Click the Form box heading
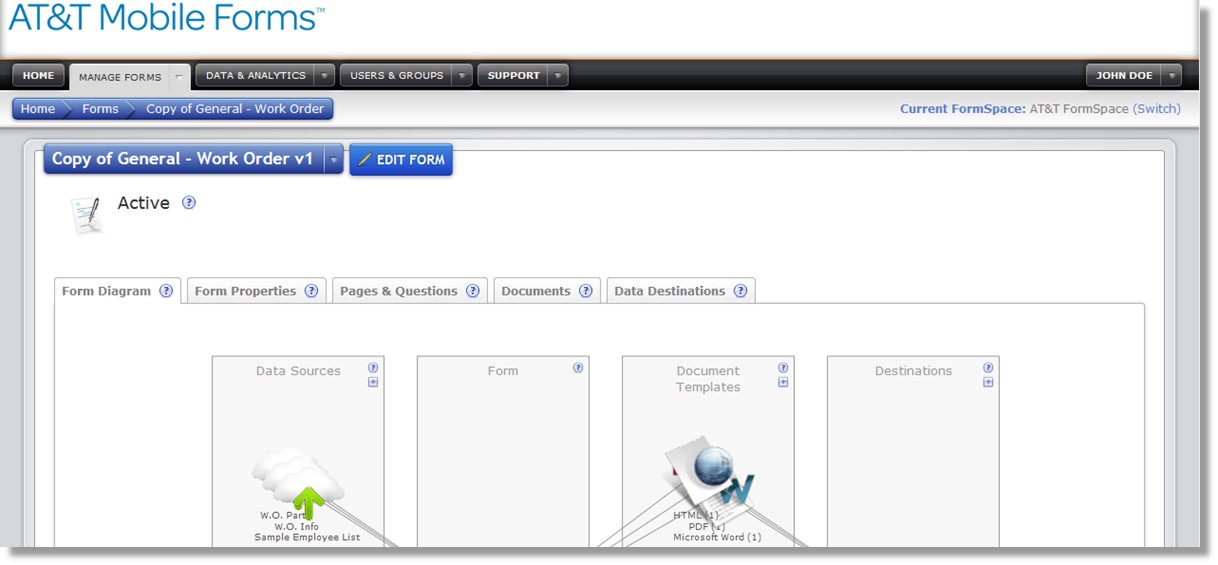The image size is (1218, 565). [503, 371]
